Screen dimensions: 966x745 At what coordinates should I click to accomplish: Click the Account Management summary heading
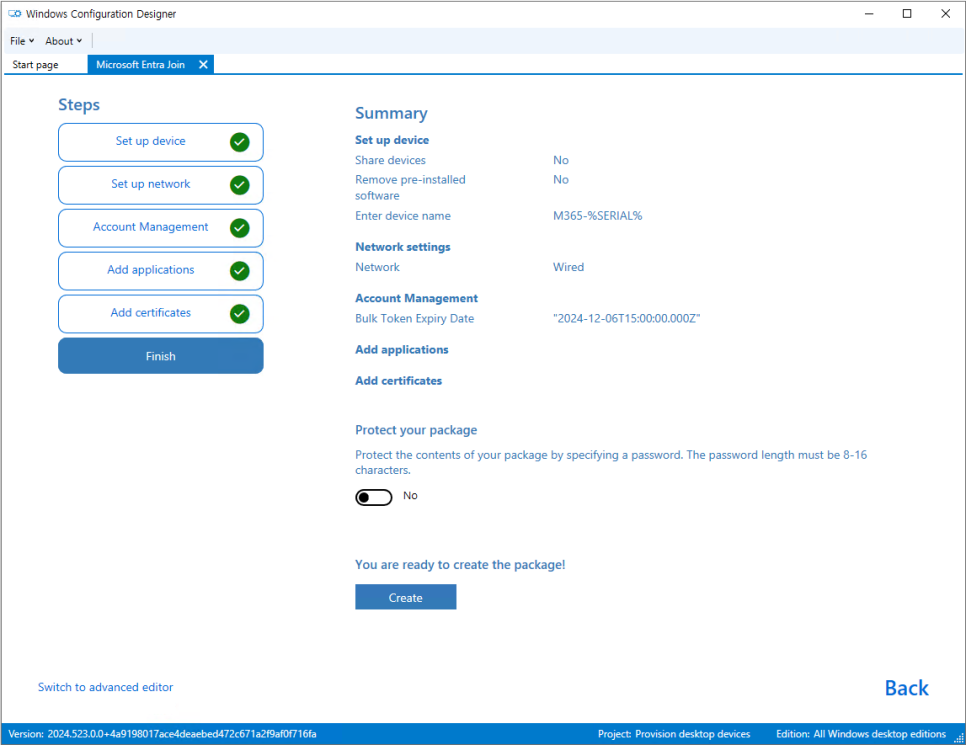point(416,298)
